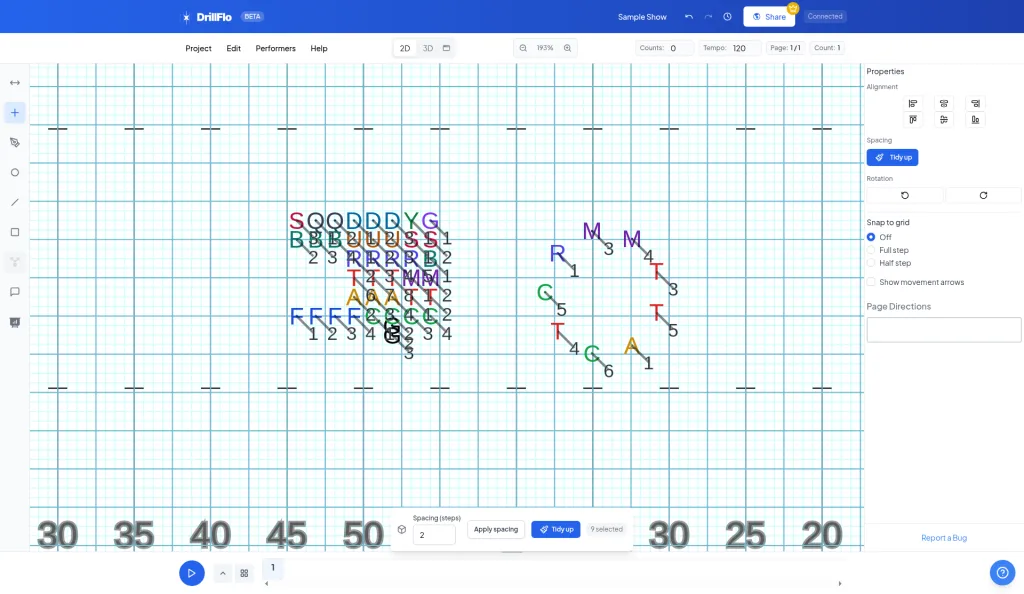
Task: Switch to 3D view
Action: (x=428, y=48)
